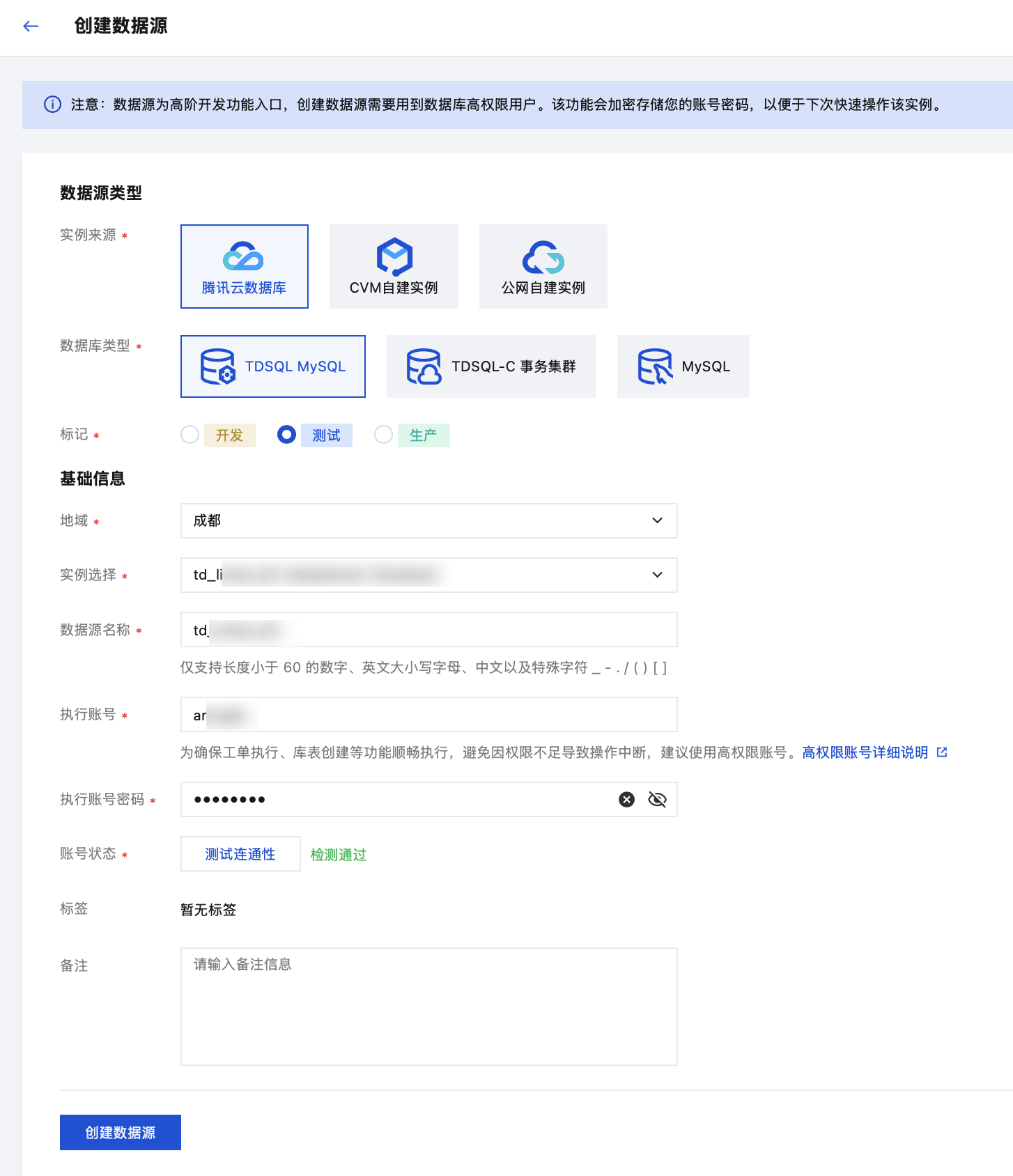Choose the 测试 tag label

[327, 435]
